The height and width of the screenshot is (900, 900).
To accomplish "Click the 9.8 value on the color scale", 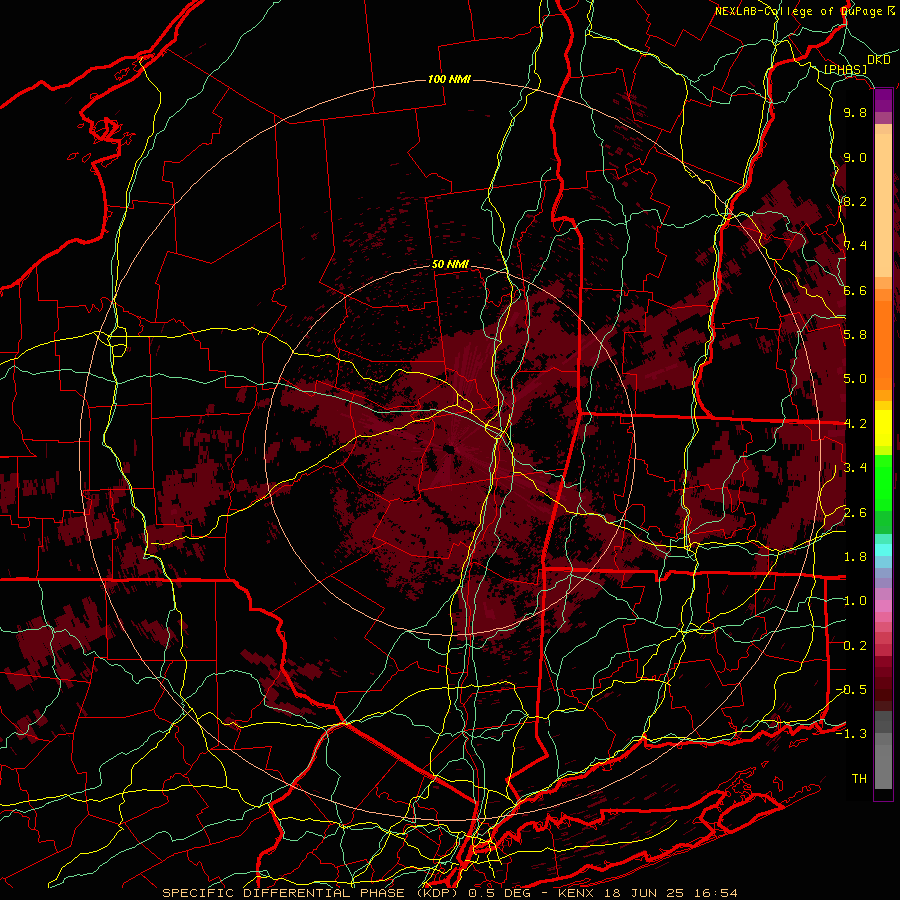I will [x=855, y=112].
